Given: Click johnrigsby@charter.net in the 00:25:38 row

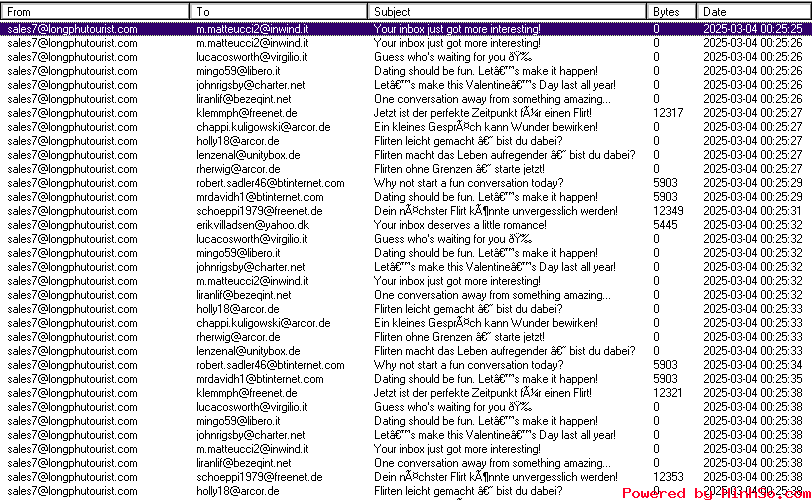Looking at the screenshot, I should click(251, 434).
